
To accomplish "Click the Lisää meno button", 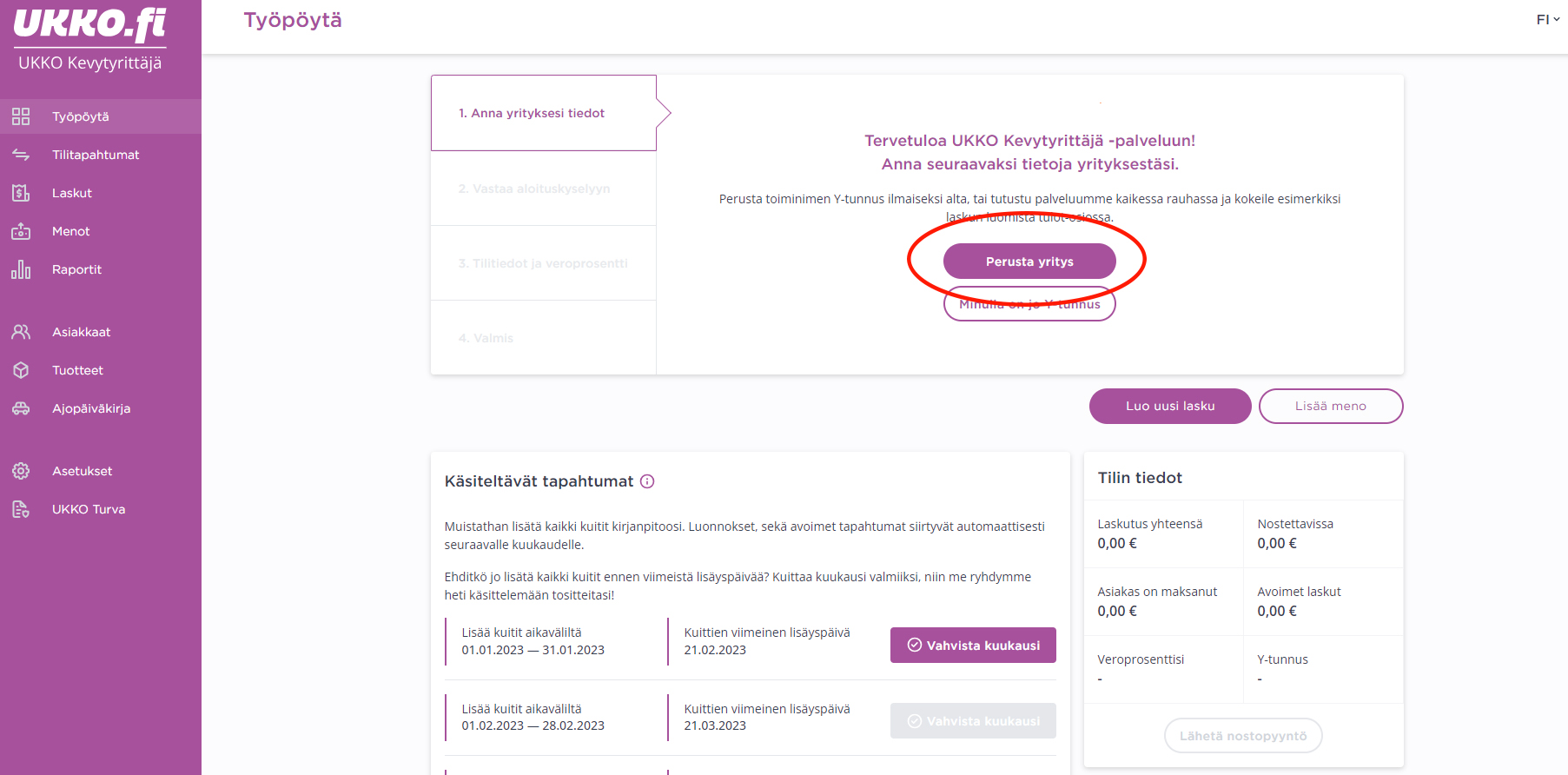I will (x=1331, y=406).
